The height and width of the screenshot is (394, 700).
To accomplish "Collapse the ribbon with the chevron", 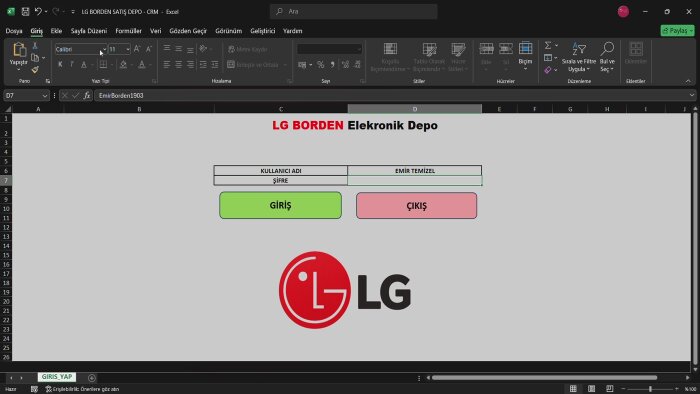I will click(688, 81).
